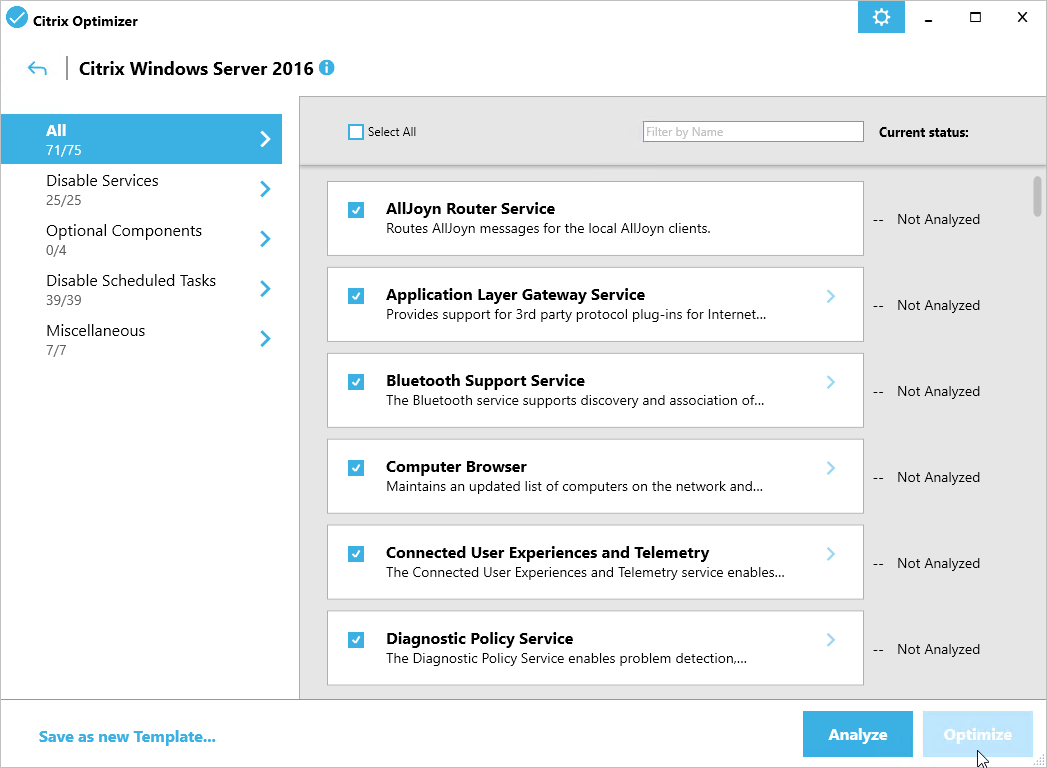Screen dimensions: 1047x768
Task: Open the Optional Components category
Action: pos(142,239)
